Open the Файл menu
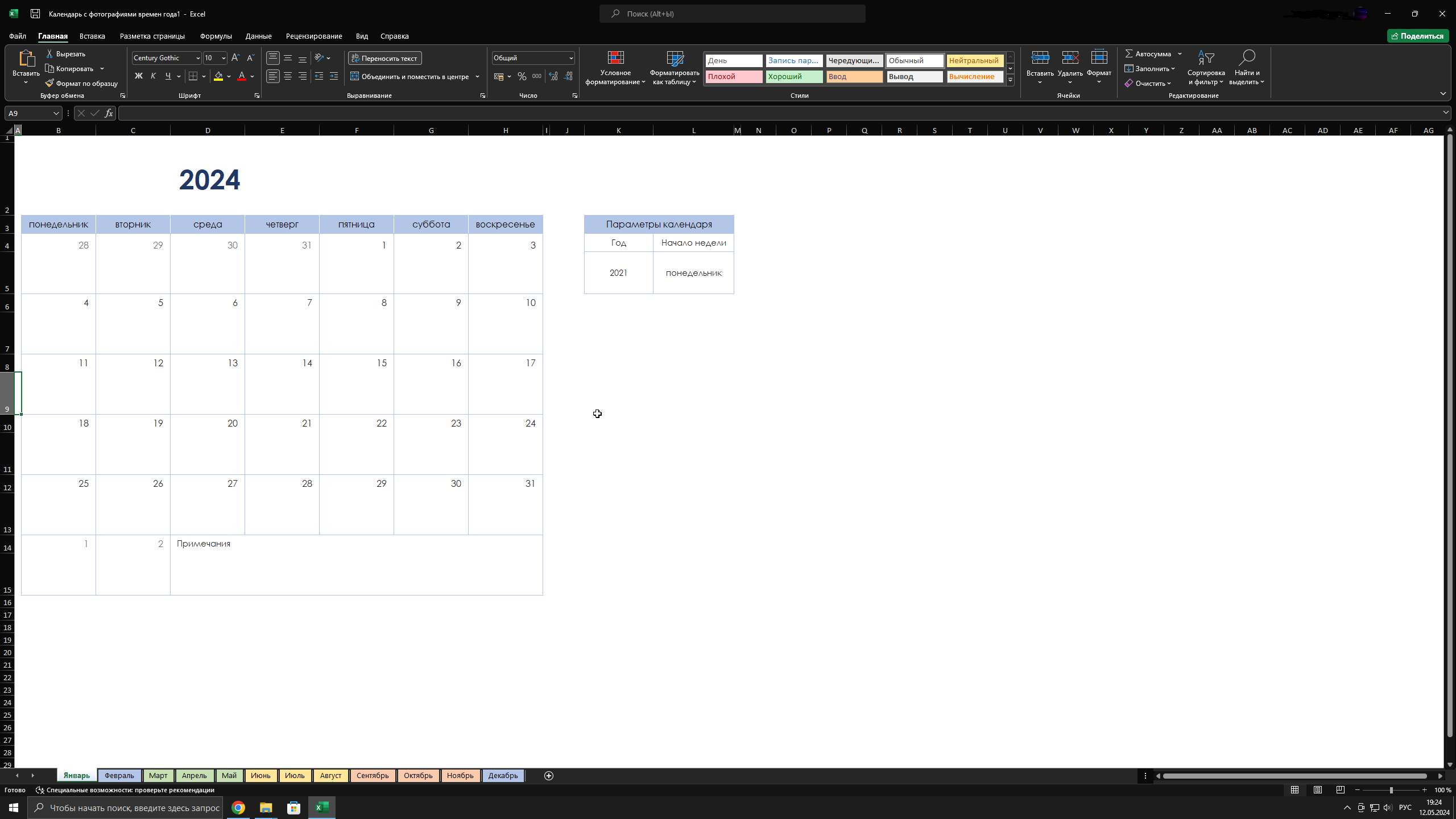This screenshot has width=1456, height=819. [18, 36]
